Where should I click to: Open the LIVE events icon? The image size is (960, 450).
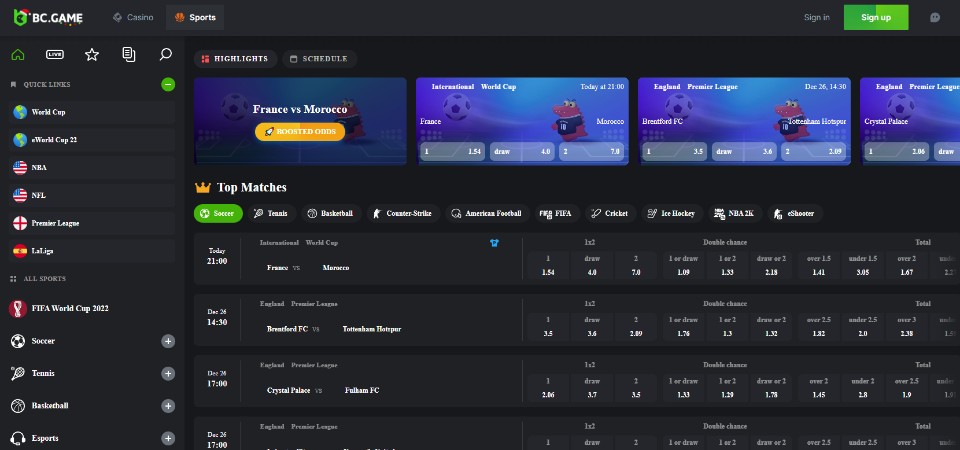tap(55, 54)
